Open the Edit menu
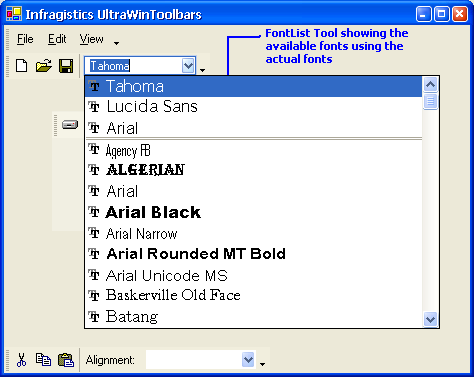Viewport: 474px width, 377px height. 57,39
